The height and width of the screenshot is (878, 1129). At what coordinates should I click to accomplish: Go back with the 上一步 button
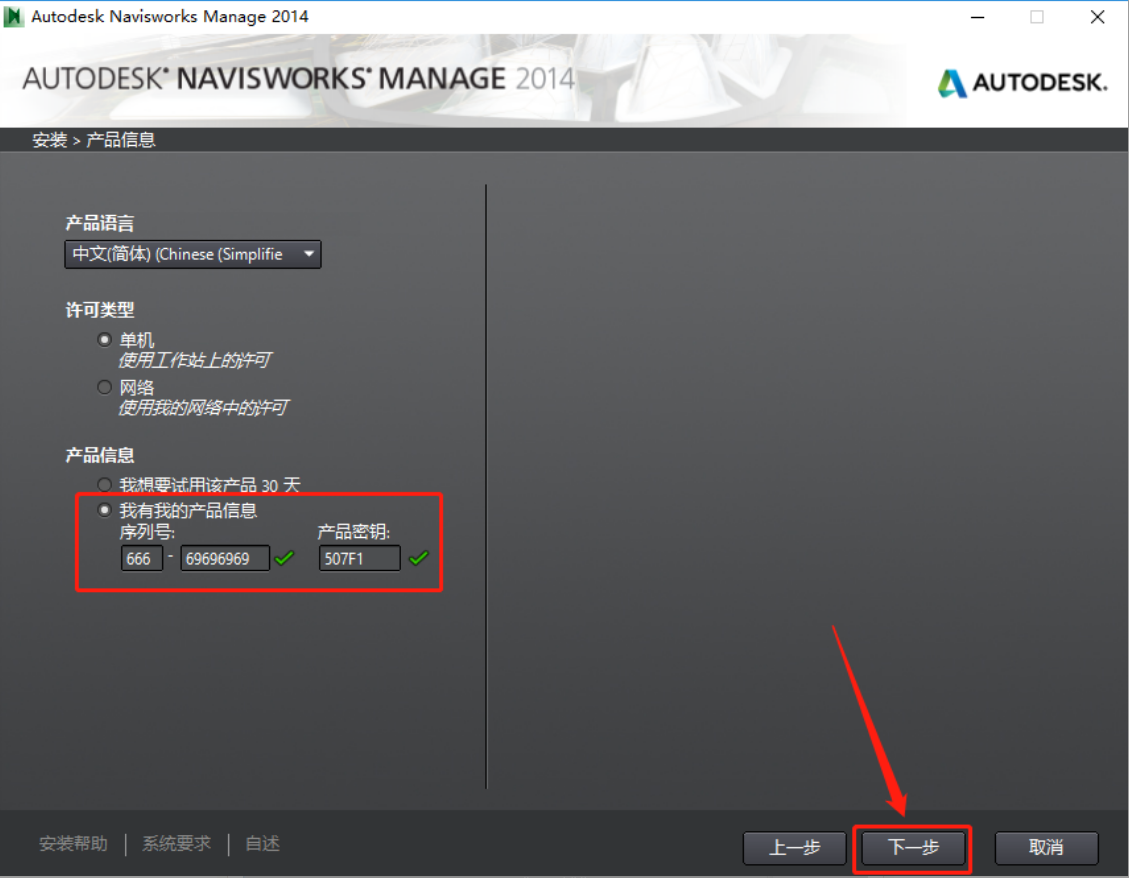pyautogui.click(x=795, y=848)
